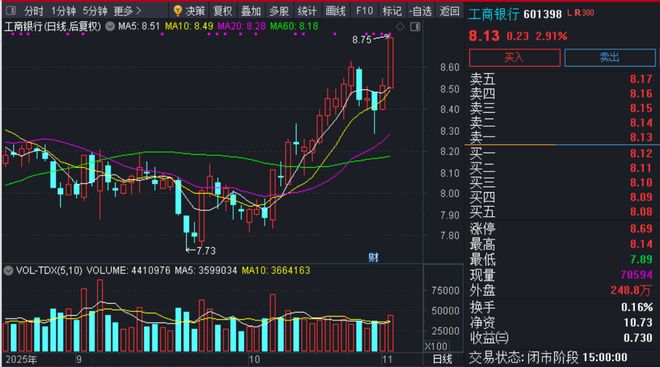Image resolution: width=660 pixels, height=367 pixels.
Task: Select the 卖五 ask row at 8.17
Action: [562, 79]
